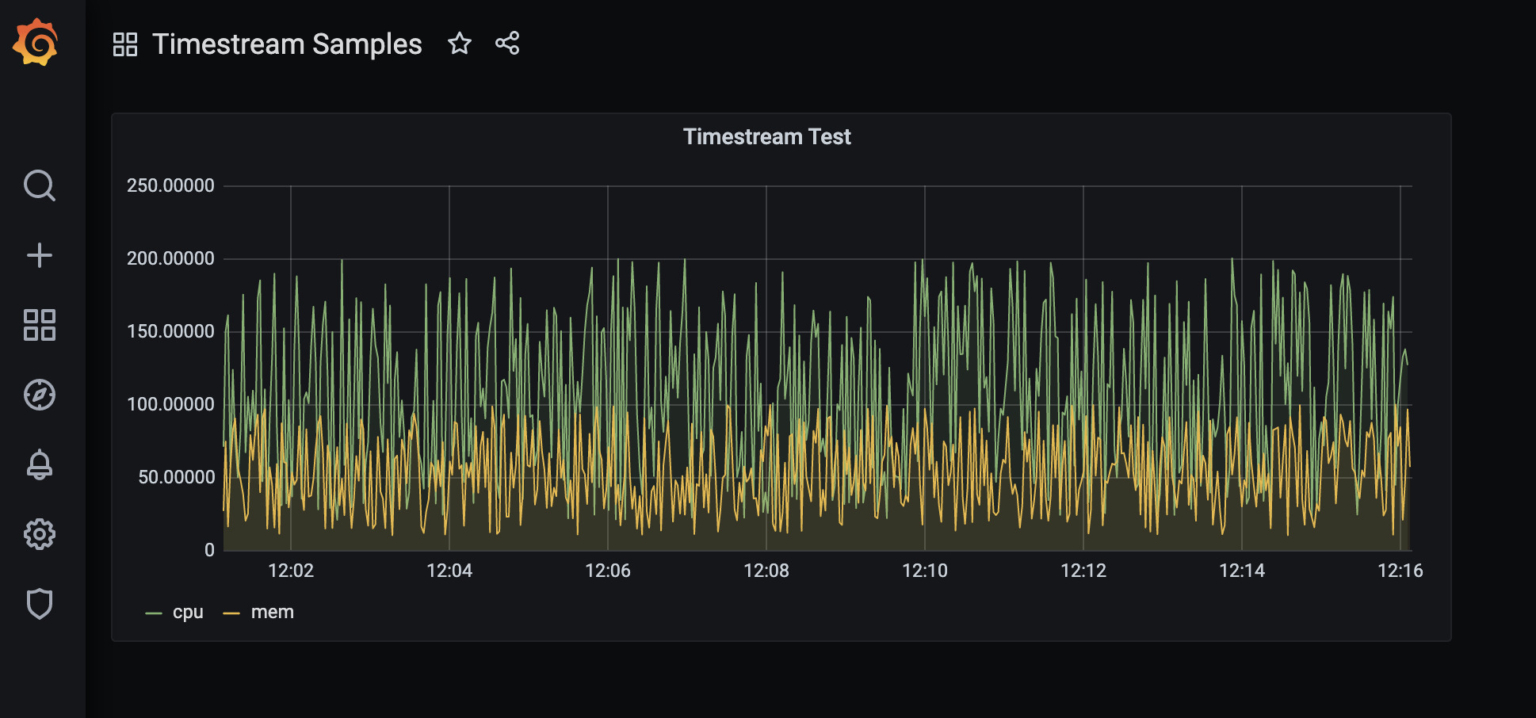The image size is (1536, 718).
Task: Click the Timestream Test panel title
Action: pyautogui.click(x=766, y=136)
